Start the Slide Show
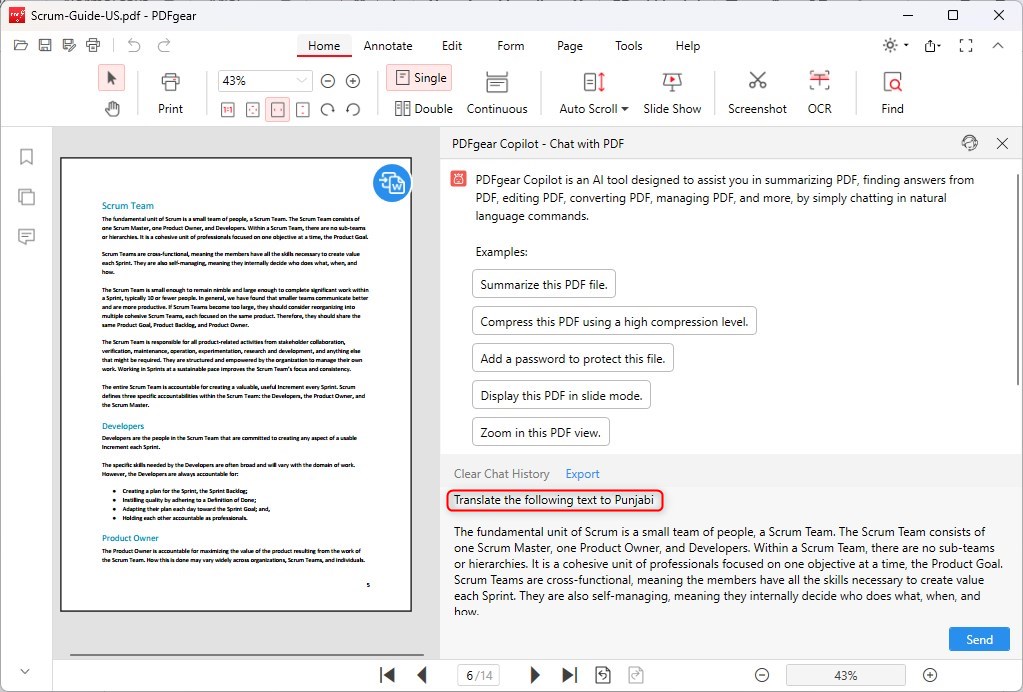Image resolution: width=1023 pixels, height=692 pixels. pos(672,93)
